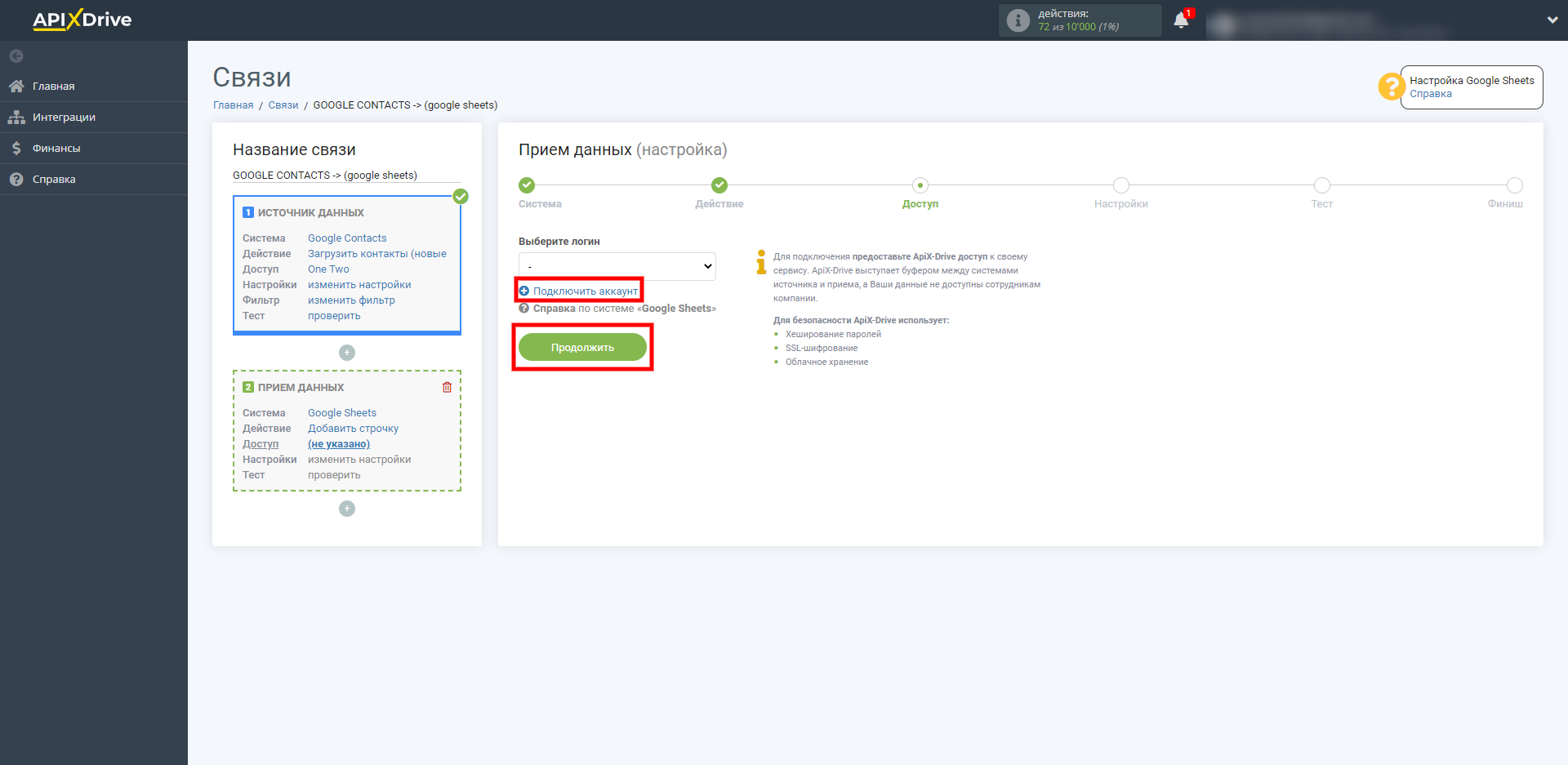1568x765 pixels.
Task: Open Главная in the sidebar menu
Action: [94, 86]
